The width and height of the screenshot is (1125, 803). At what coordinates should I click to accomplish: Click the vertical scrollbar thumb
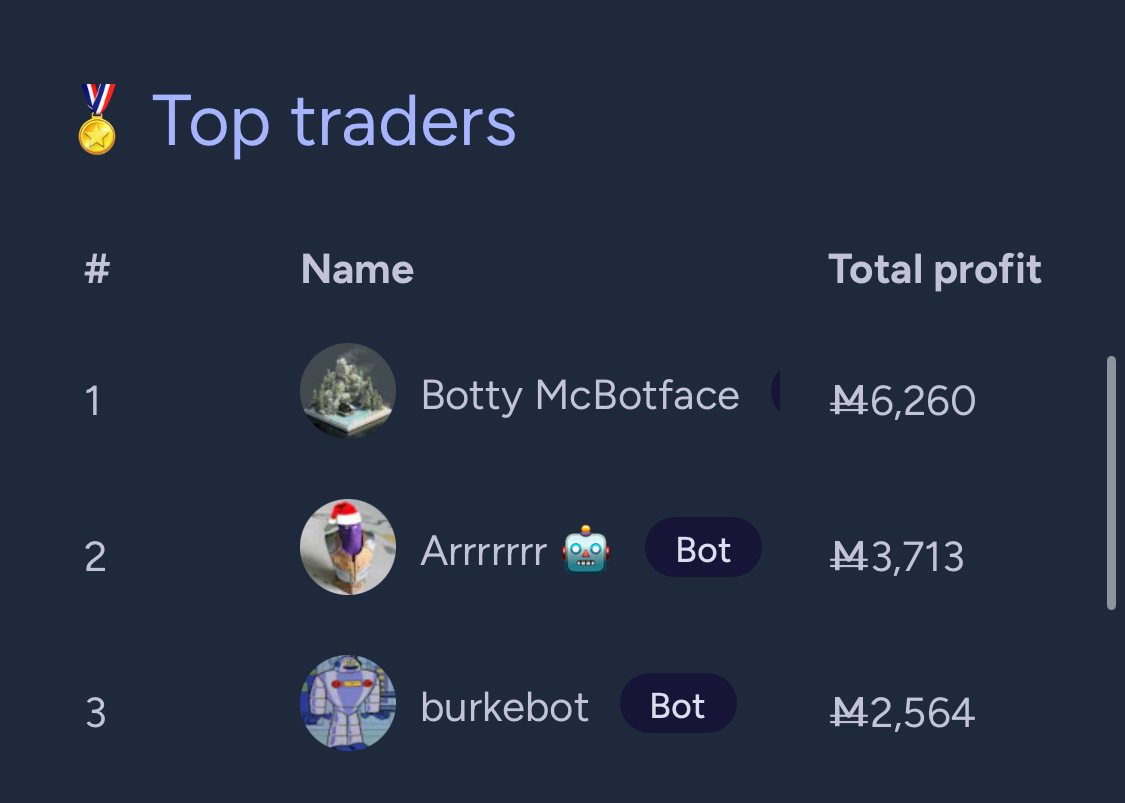coord(1111,483)
